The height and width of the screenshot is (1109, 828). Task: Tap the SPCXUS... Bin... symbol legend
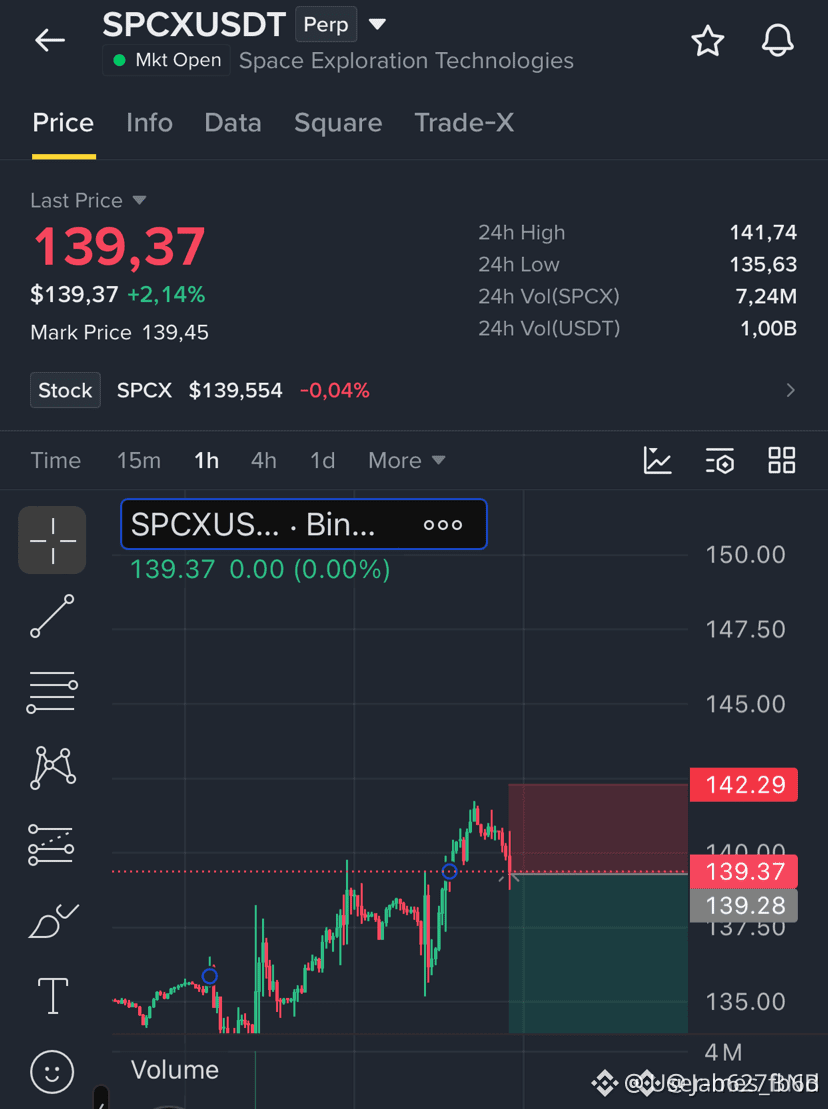pyautogui.click(x=303, y=524)
